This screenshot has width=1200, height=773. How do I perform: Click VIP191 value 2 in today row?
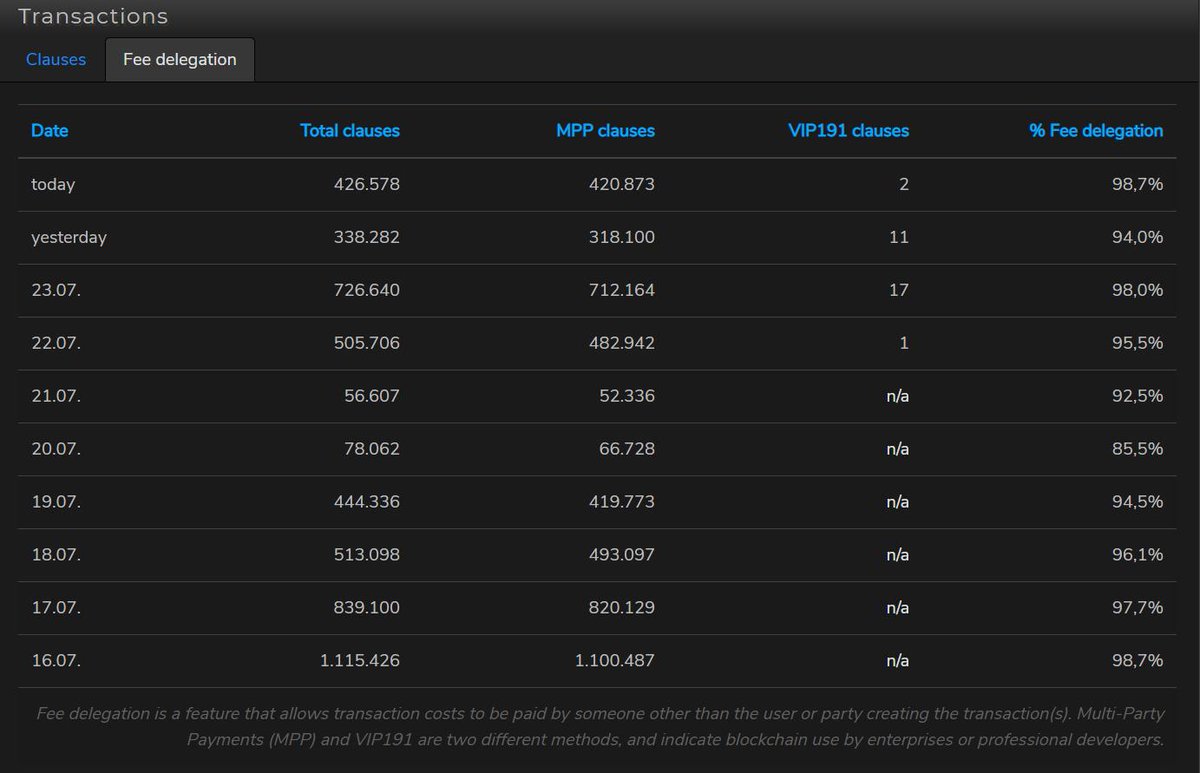(x=904, y=184)
